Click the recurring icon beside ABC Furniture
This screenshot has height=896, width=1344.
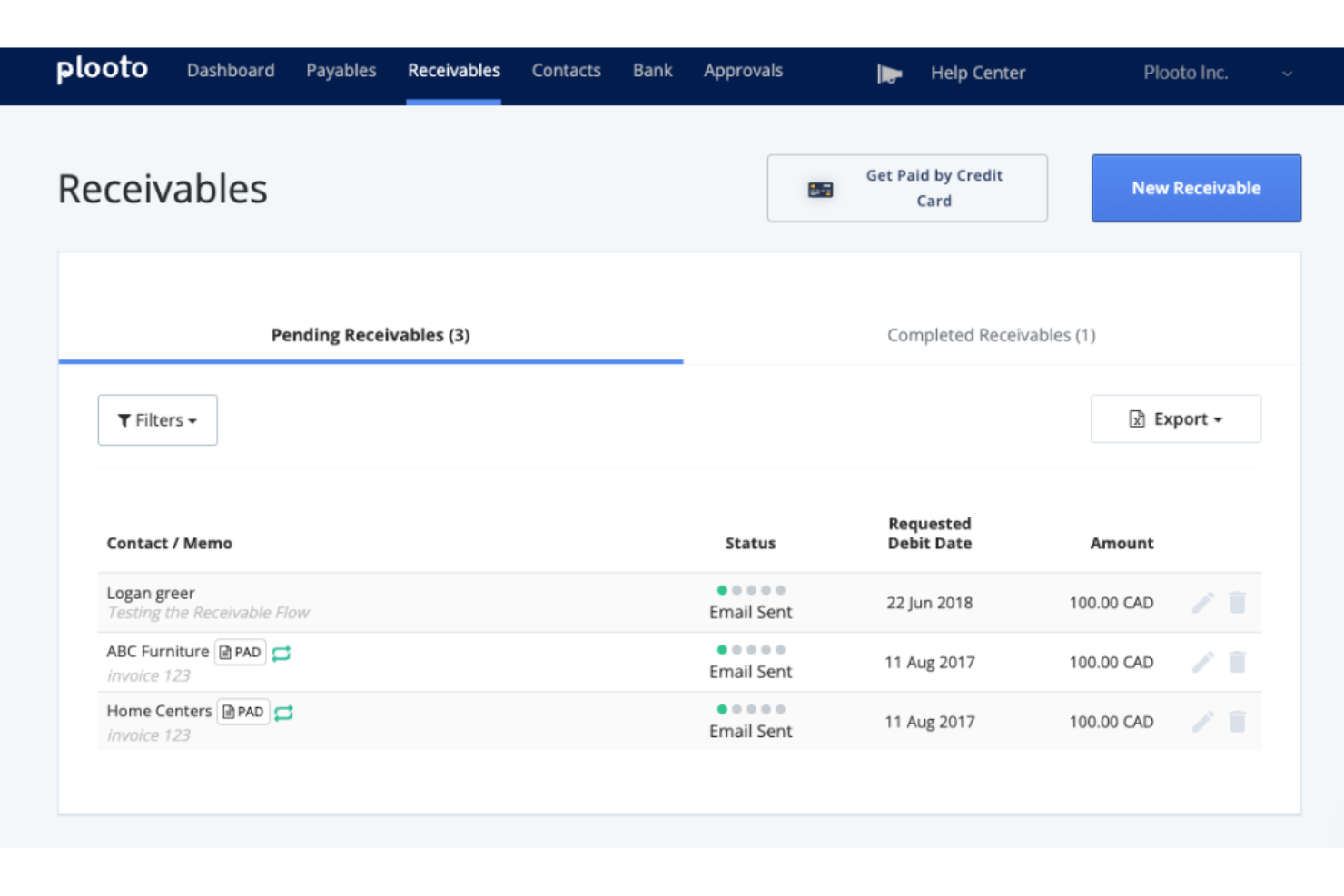click(x=282, y=653)
